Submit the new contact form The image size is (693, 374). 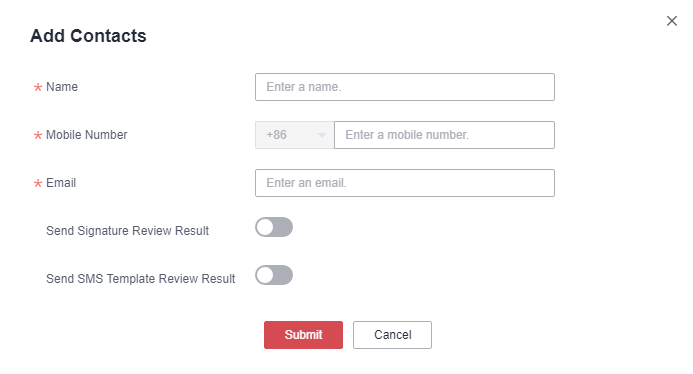click(x=303, y=335)
